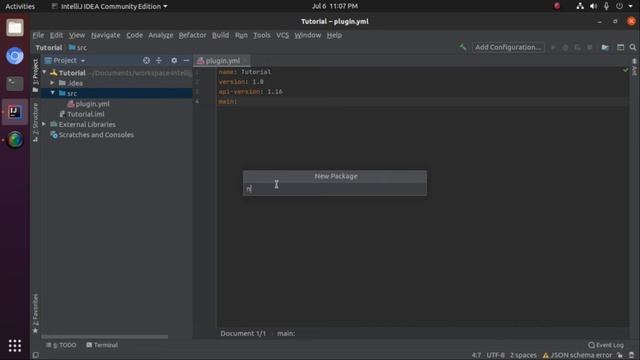Open Project Structure folder icon in toolbar
The image size is (640, 360).
pyautogui.click(x=605, y=47)
